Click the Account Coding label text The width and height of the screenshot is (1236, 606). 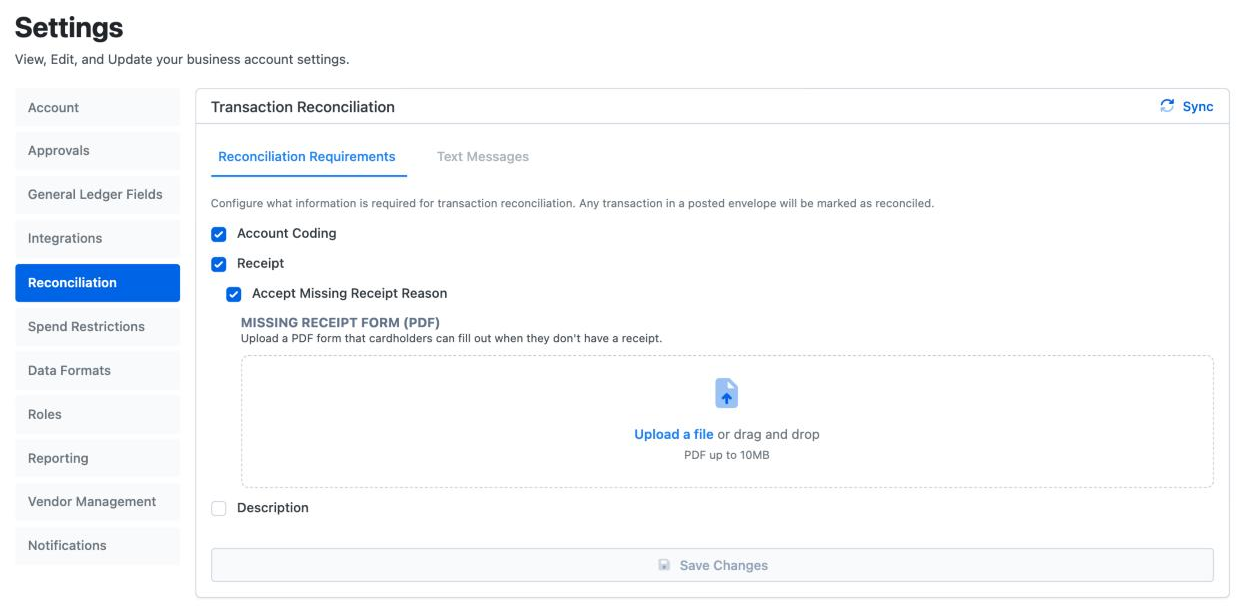pyautogui.click(x=287, y=234)
